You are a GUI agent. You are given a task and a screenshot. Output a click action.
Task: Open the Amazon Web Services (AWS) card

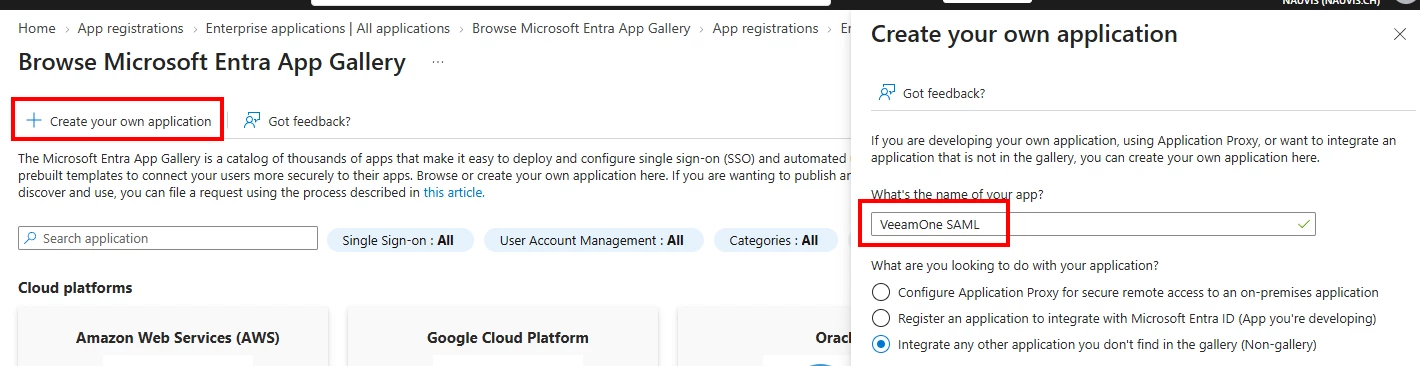173,337
